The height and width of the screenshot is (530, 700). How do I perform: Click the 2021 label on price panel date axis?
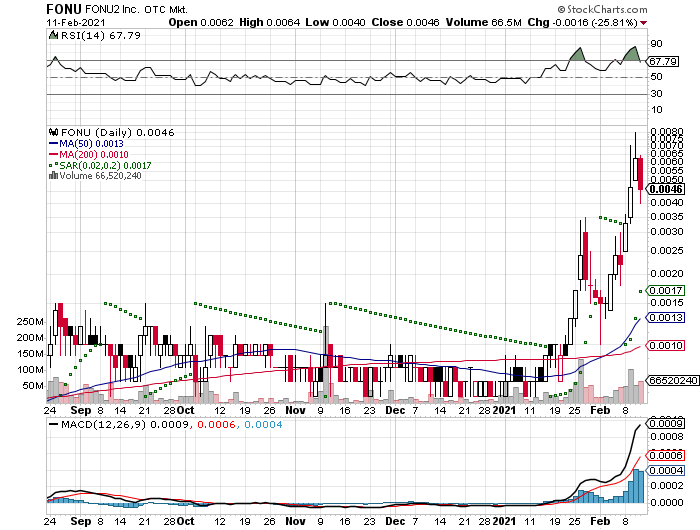click(504, 410)
